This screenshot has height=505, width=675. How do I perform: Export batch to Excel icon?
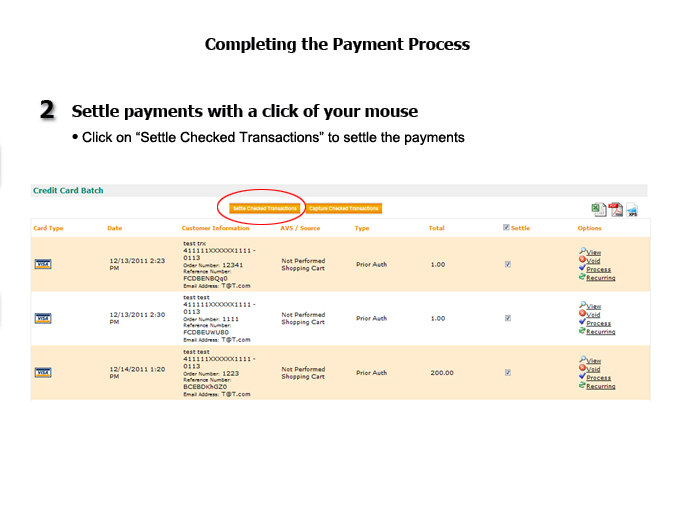[x=598, y=209]
